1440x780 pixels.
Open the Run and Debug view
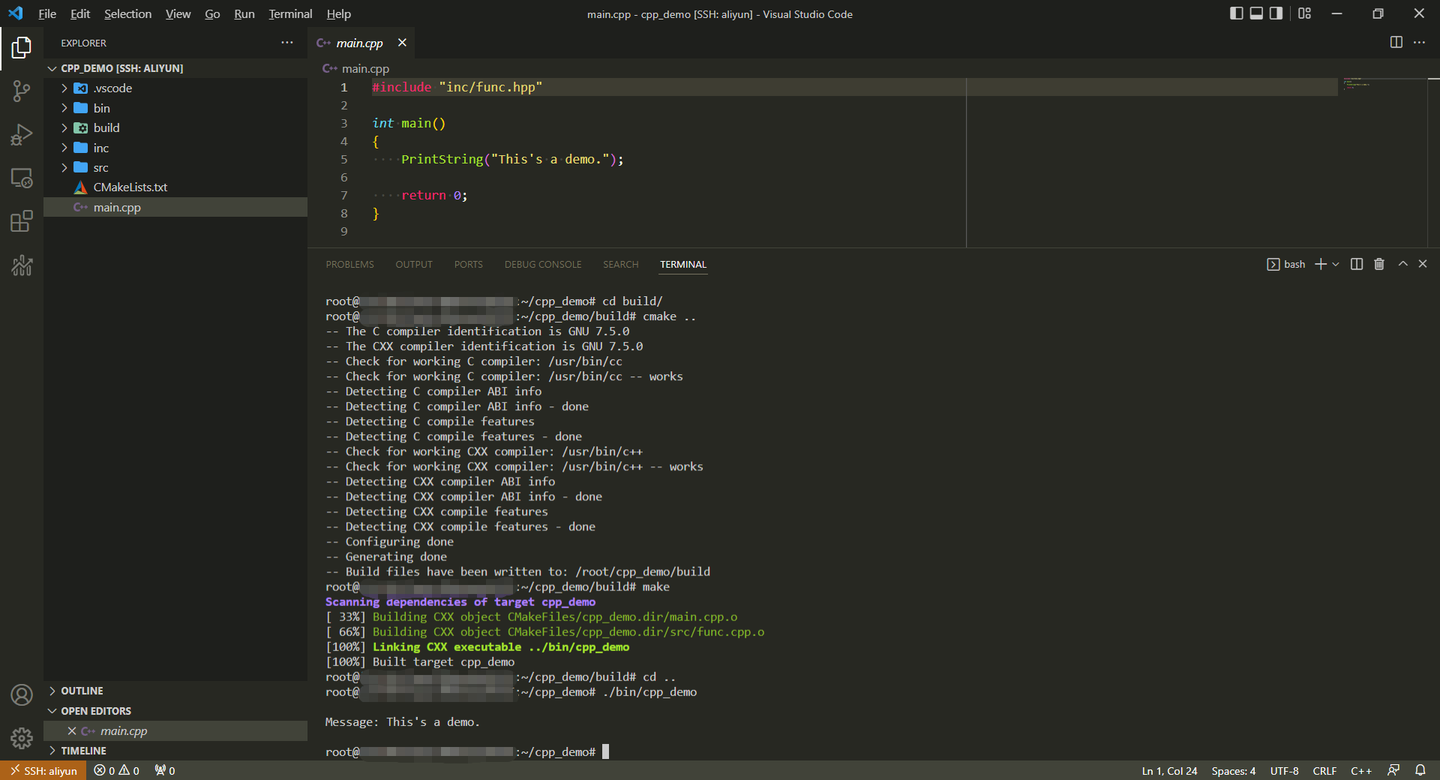[21, 134]
